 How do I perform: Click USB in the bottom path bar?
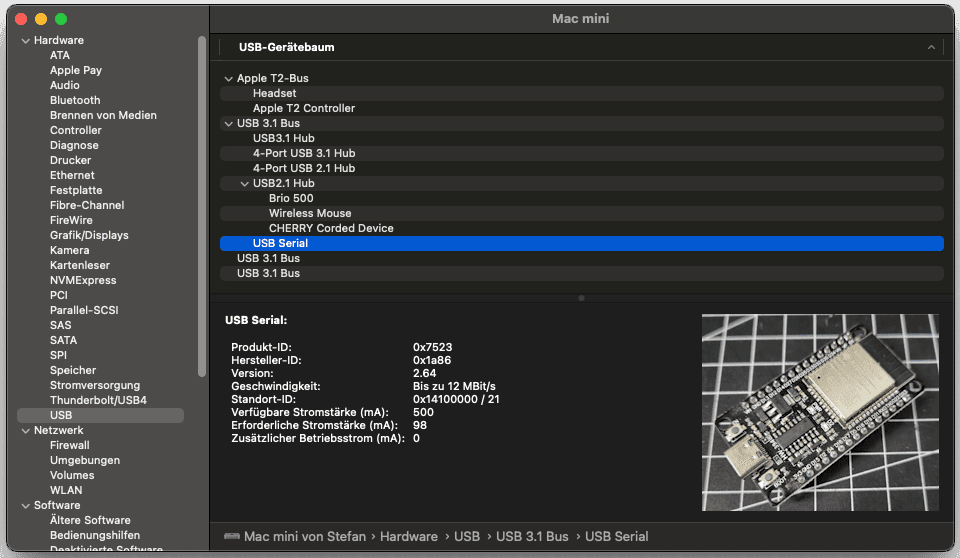coord(467,537)
